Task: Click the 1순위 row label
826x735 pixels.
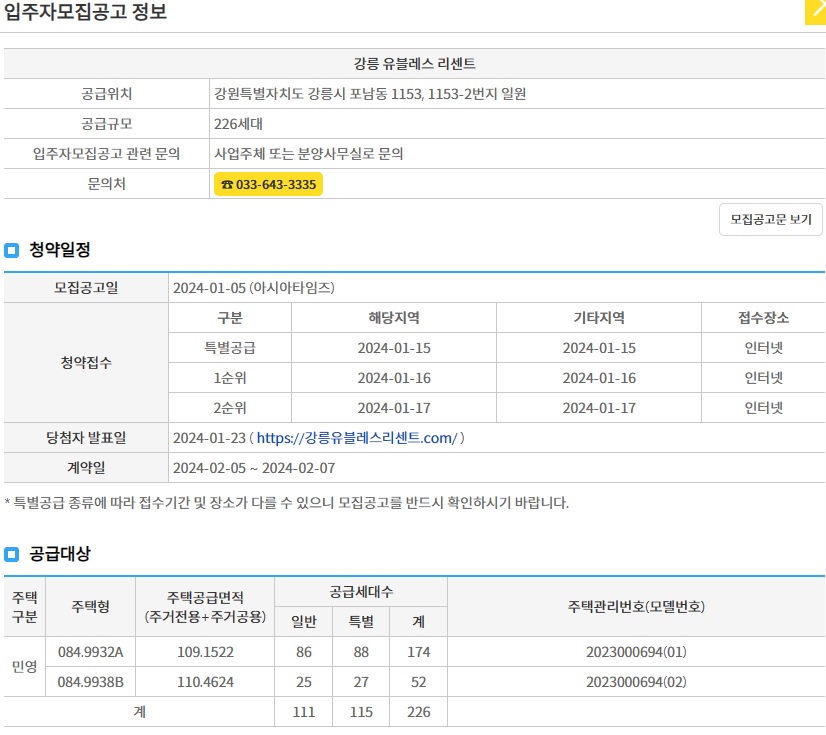Action: pyautogui.click(x=230, y=378)
